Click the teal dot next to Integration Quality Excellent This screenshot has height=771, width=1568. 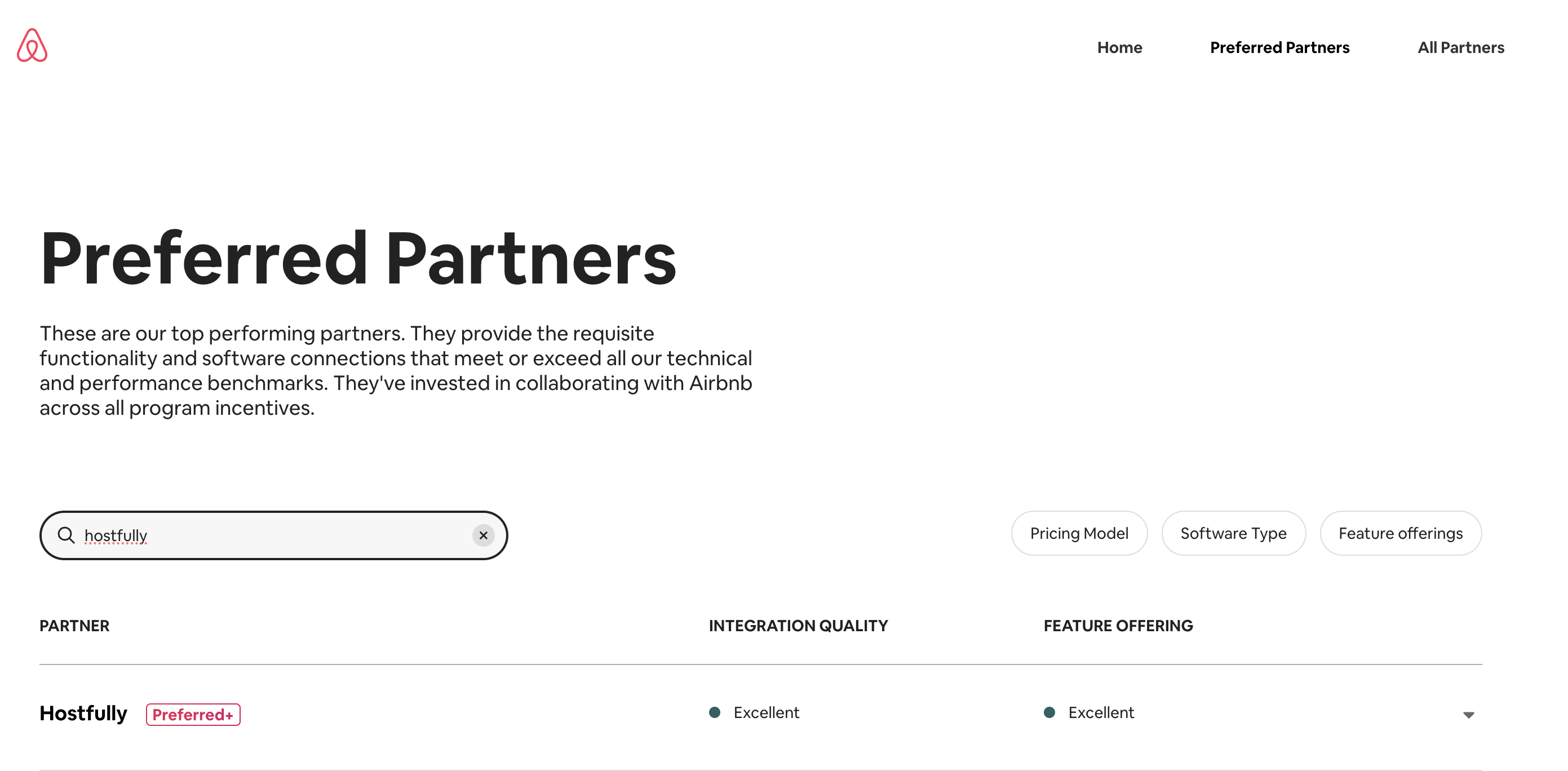(x=716, y=711)
